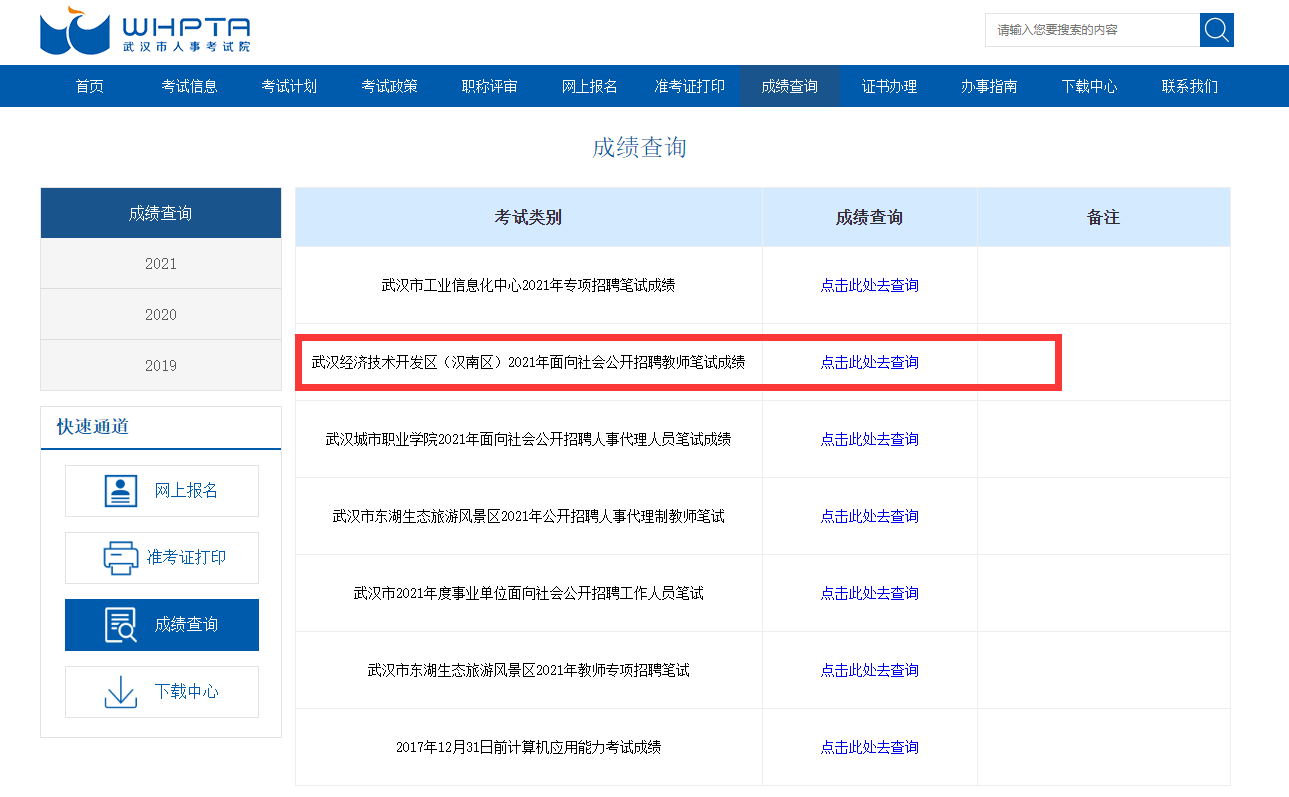Focus the search input field
Image resolution: width=1289 pixels, height=797 pixels.
1092,30
